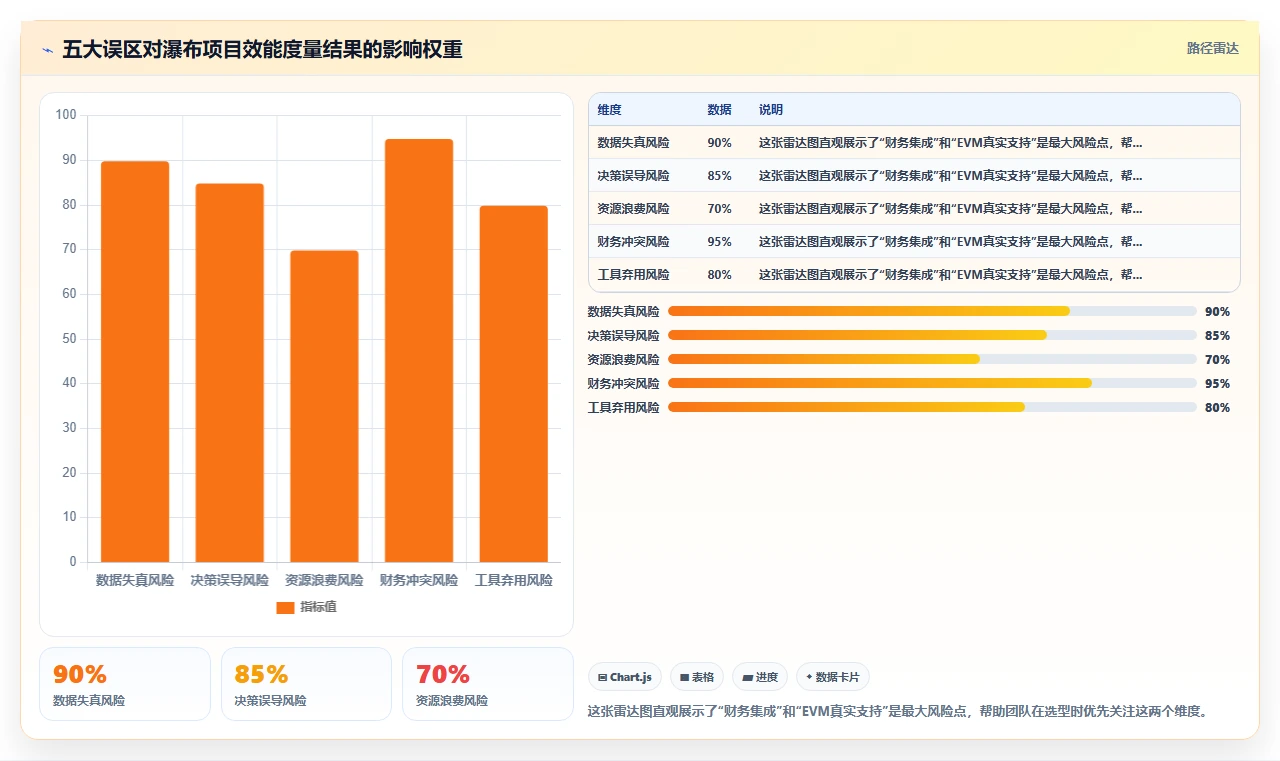The height and width of the screenshot is (761, 1280).
Task: Click the 资源浪费风险 70% progress bar
Action: tap(932, 359)
